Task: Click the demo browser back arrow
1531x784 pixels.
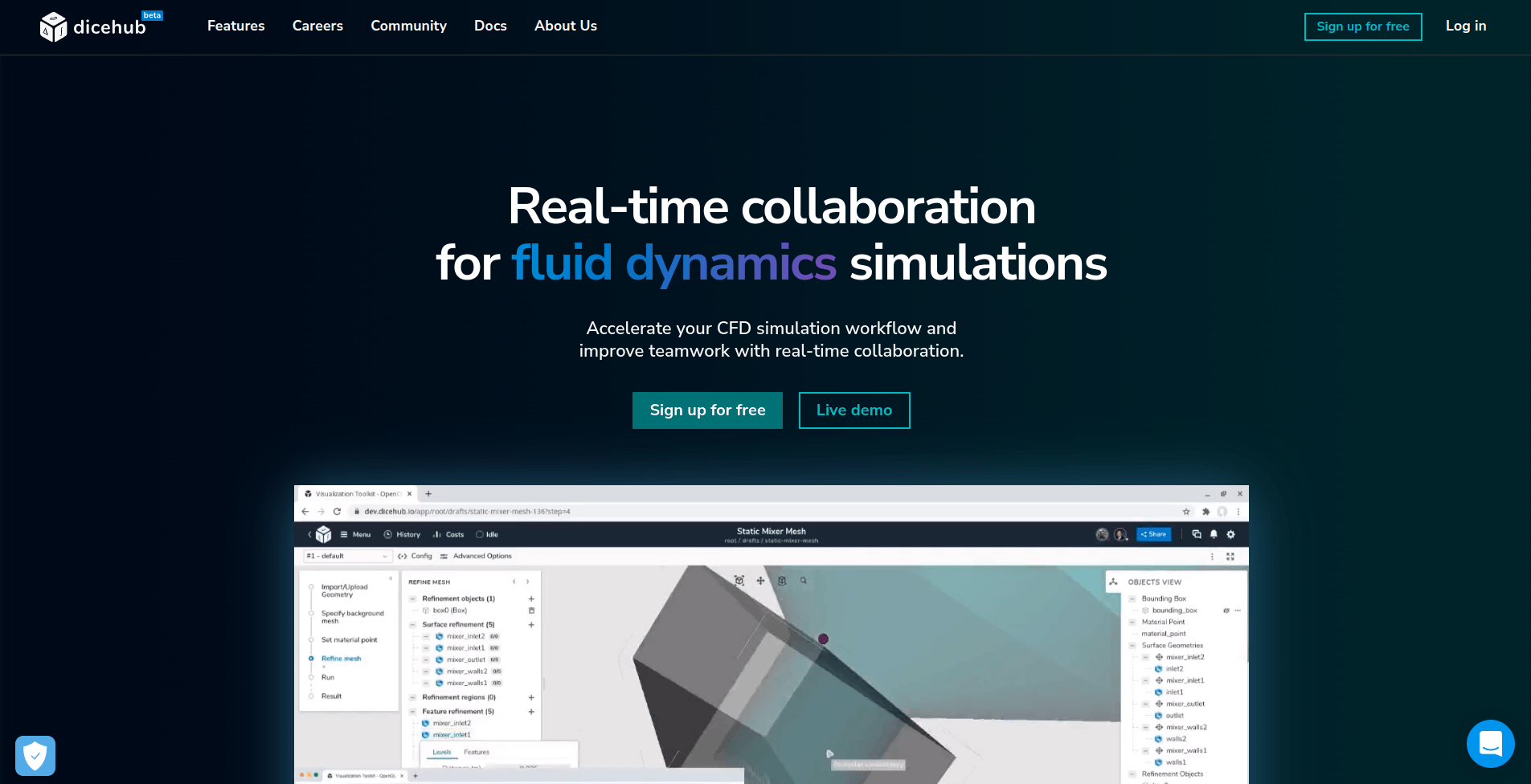Action: tap(305, 512)
